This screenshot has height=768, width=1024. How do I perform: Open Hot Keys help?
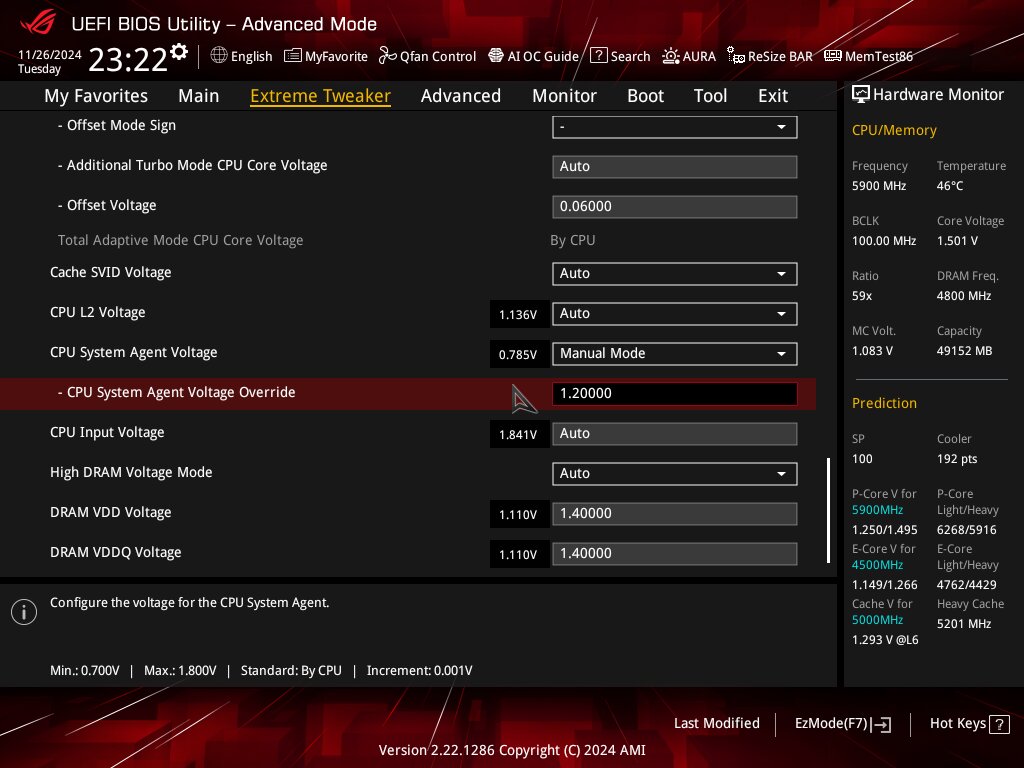click(969, 724)
